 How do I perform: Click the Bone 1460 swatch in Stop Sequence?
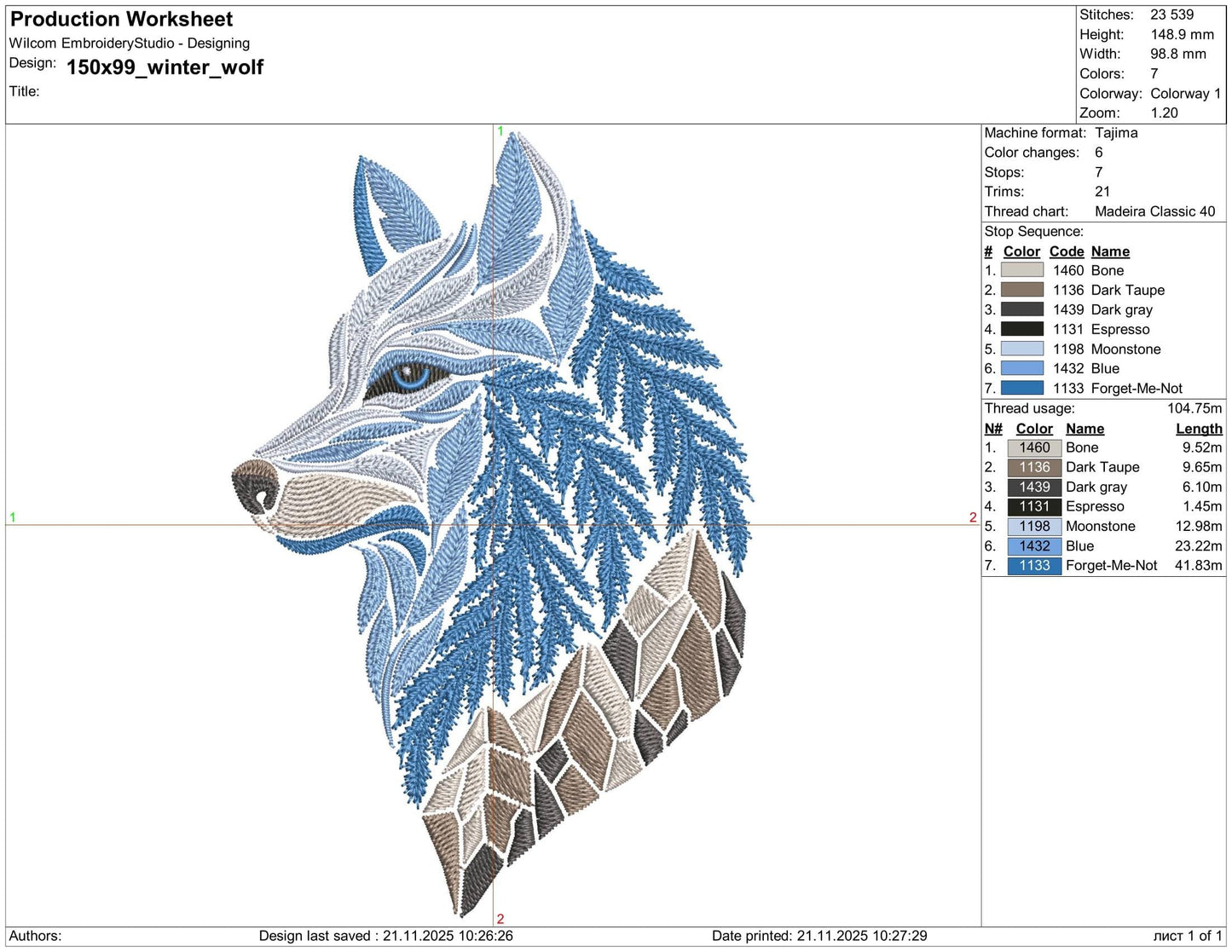pyautogui.click(x=1022, y=270)
